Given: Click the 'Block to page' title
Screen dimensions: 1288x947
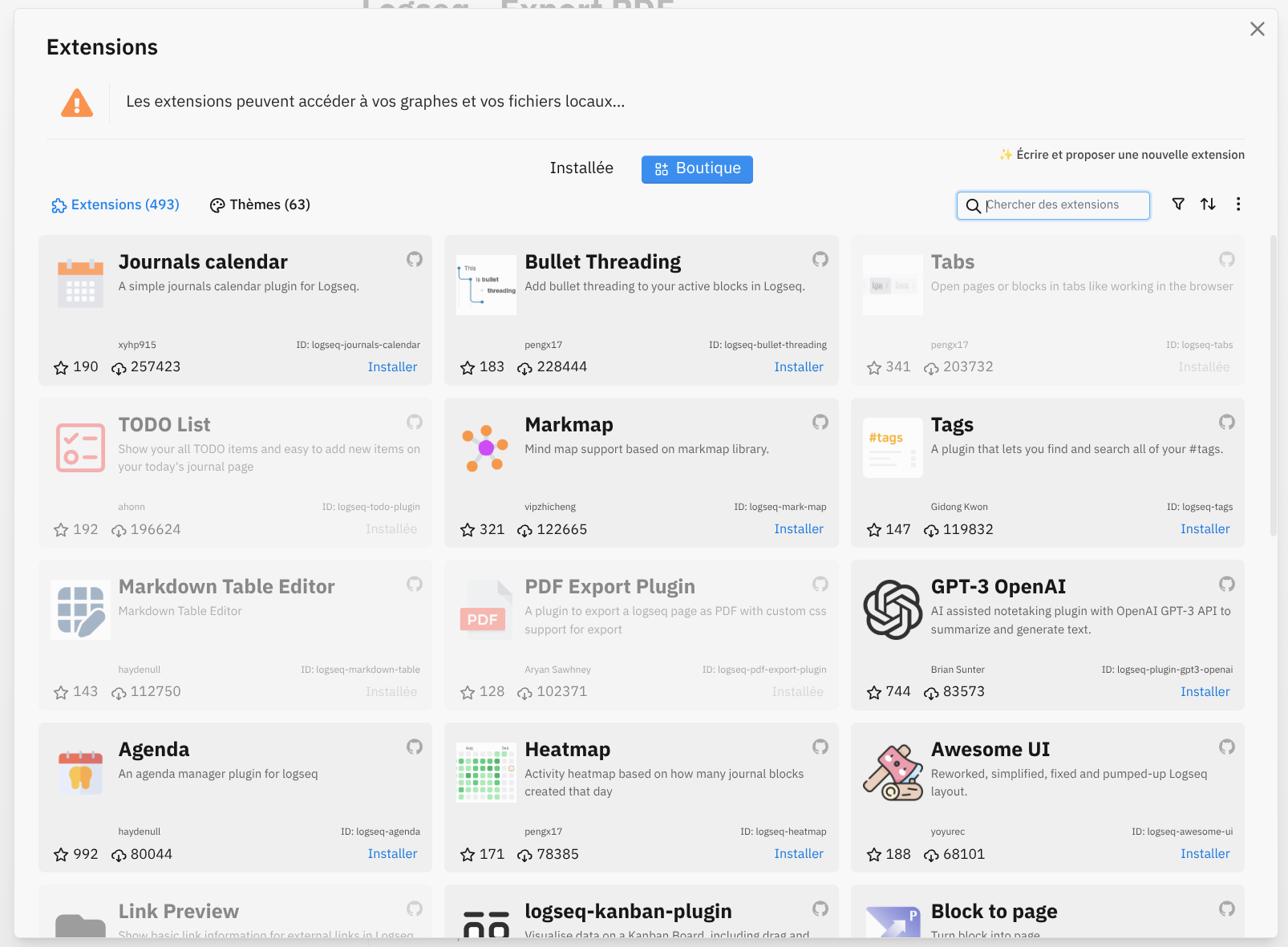Looking at the screenshot, I should coord(994,912).
